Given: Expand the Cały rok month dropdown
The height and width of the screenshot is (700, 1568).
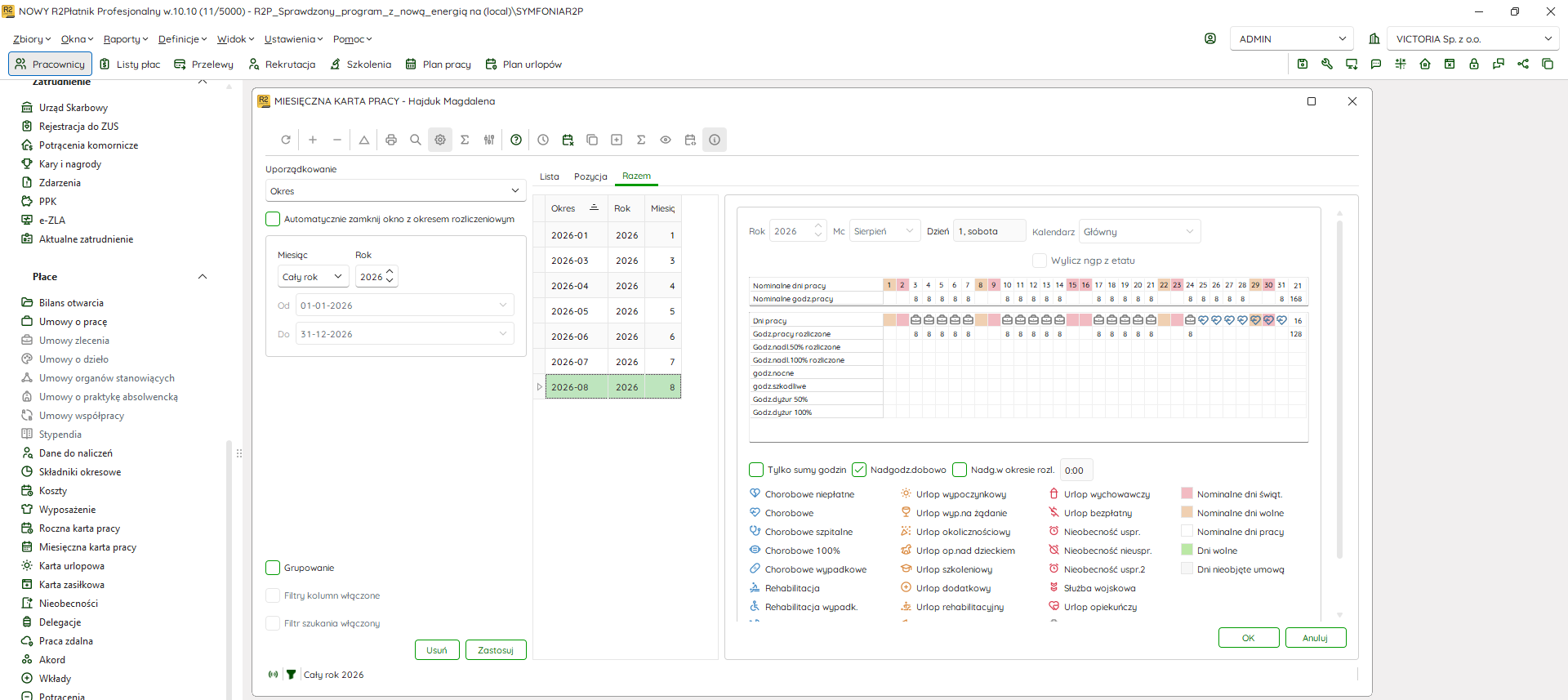Looking at the screenshot, I should point(314,277).
